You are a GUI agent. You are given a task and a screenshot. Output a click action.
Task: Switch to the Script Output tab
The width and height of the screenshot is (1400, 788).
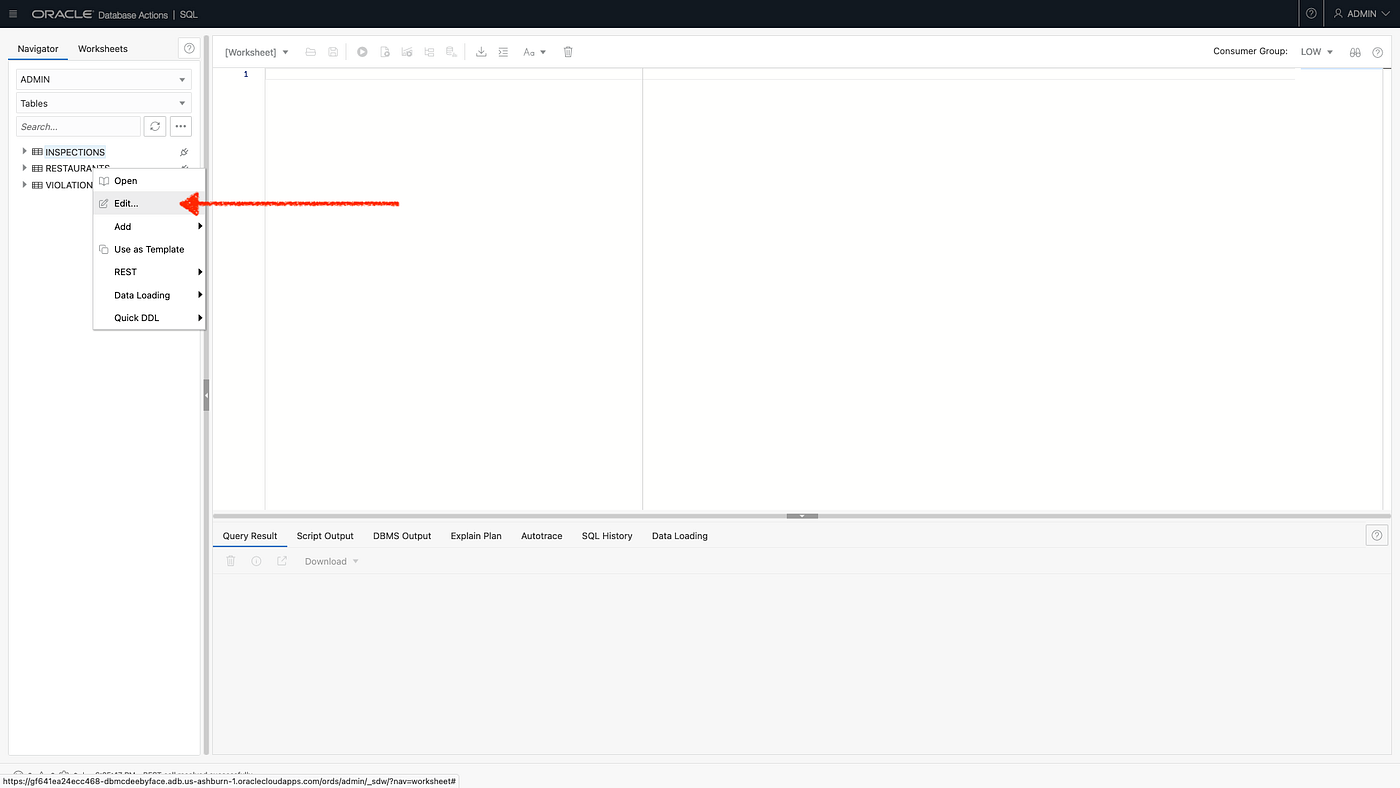pos(325,536)
